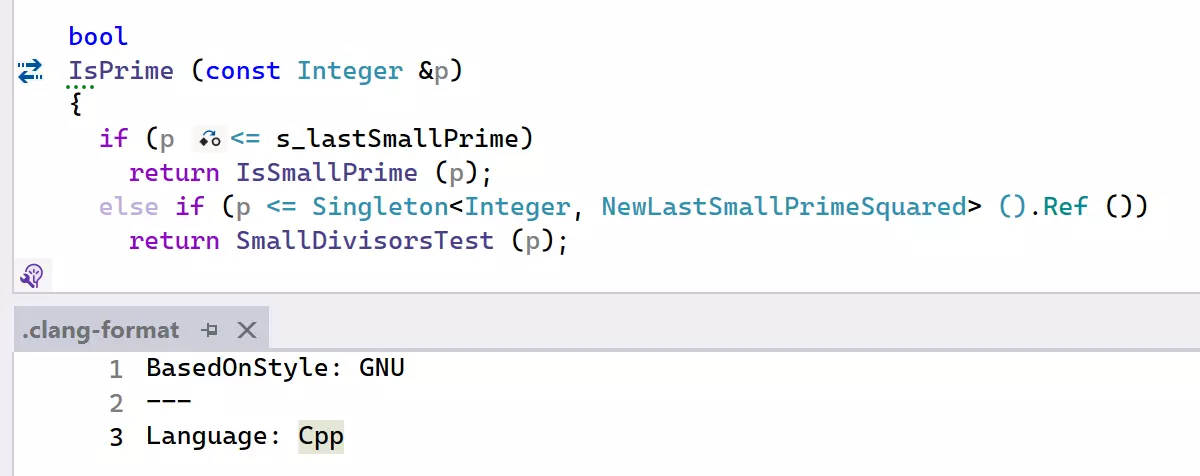Click the highlighted Cpp value

click(321, 437)
